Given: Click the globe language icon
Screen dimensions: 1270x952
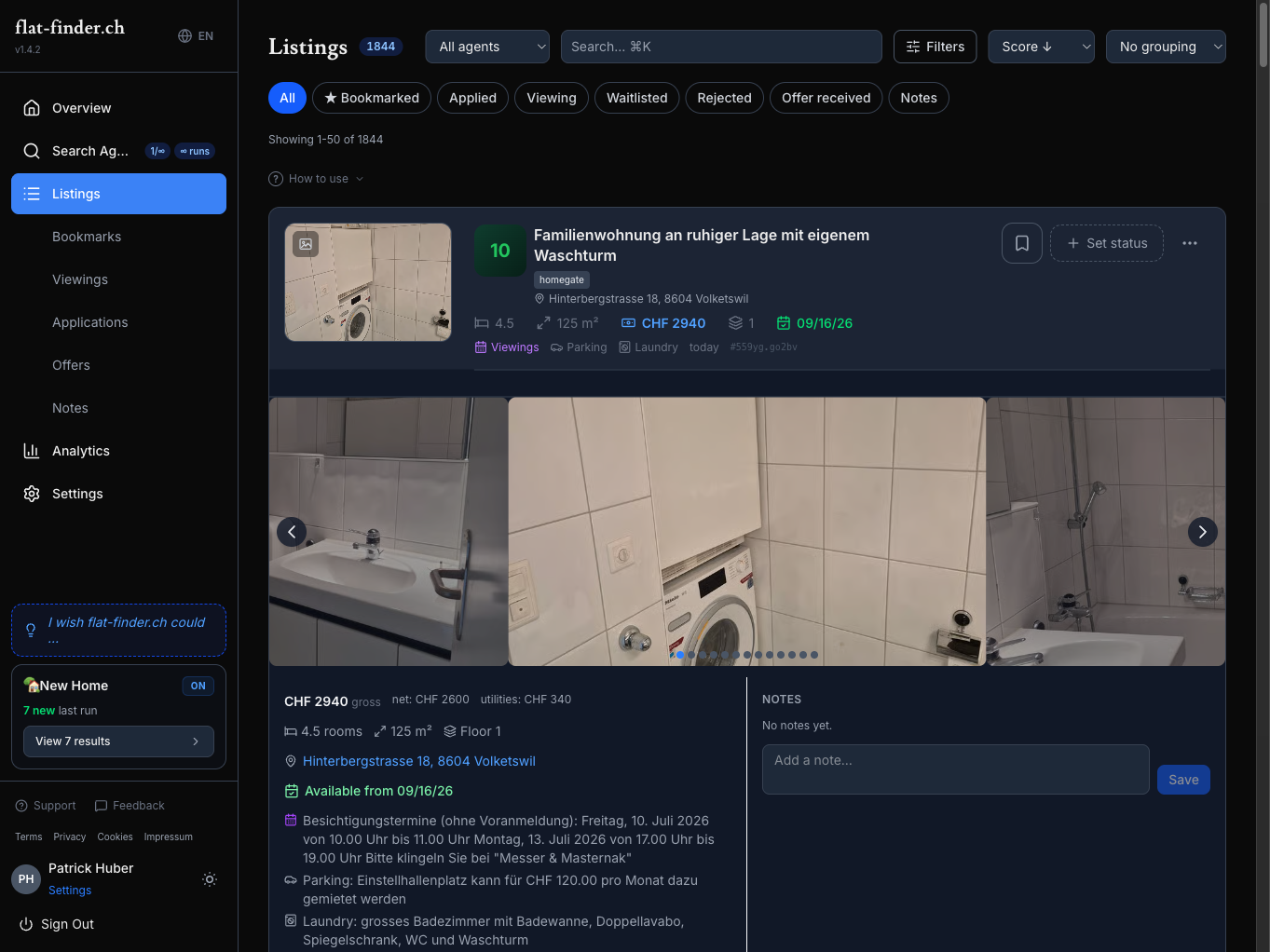Looking at the screenshot, I should point(184,35).
